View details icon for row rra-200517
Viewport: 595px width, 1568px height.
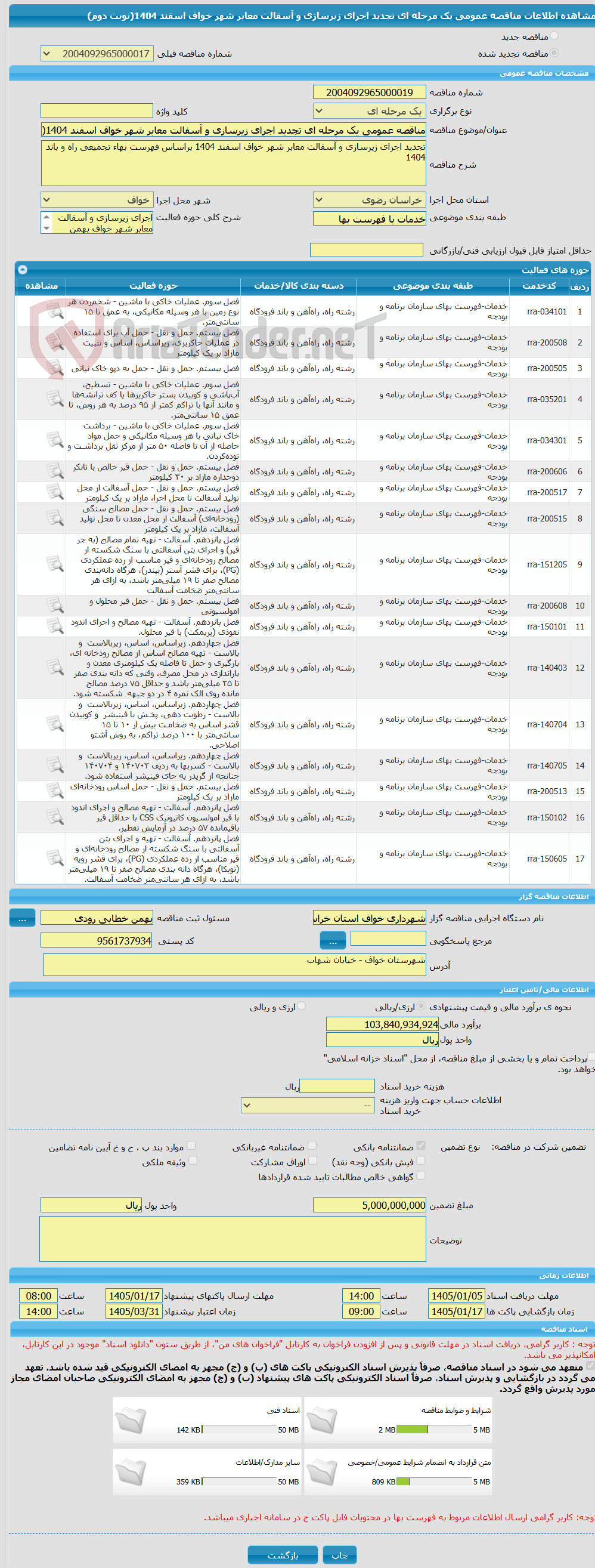(x=55, y=492)
